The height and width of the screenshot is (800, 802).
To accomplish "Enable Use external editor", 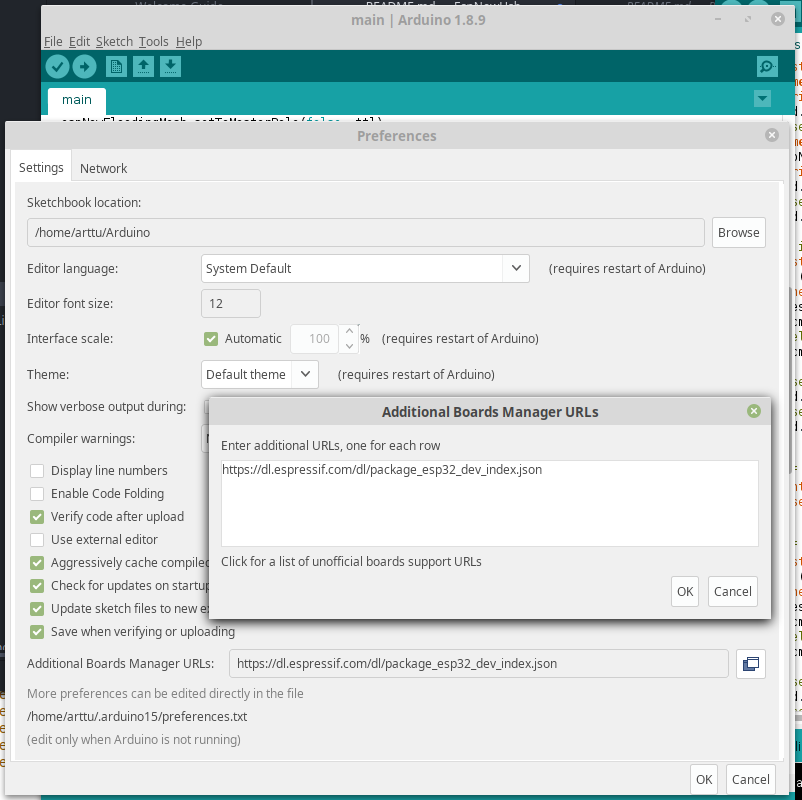I will (37, 540).
